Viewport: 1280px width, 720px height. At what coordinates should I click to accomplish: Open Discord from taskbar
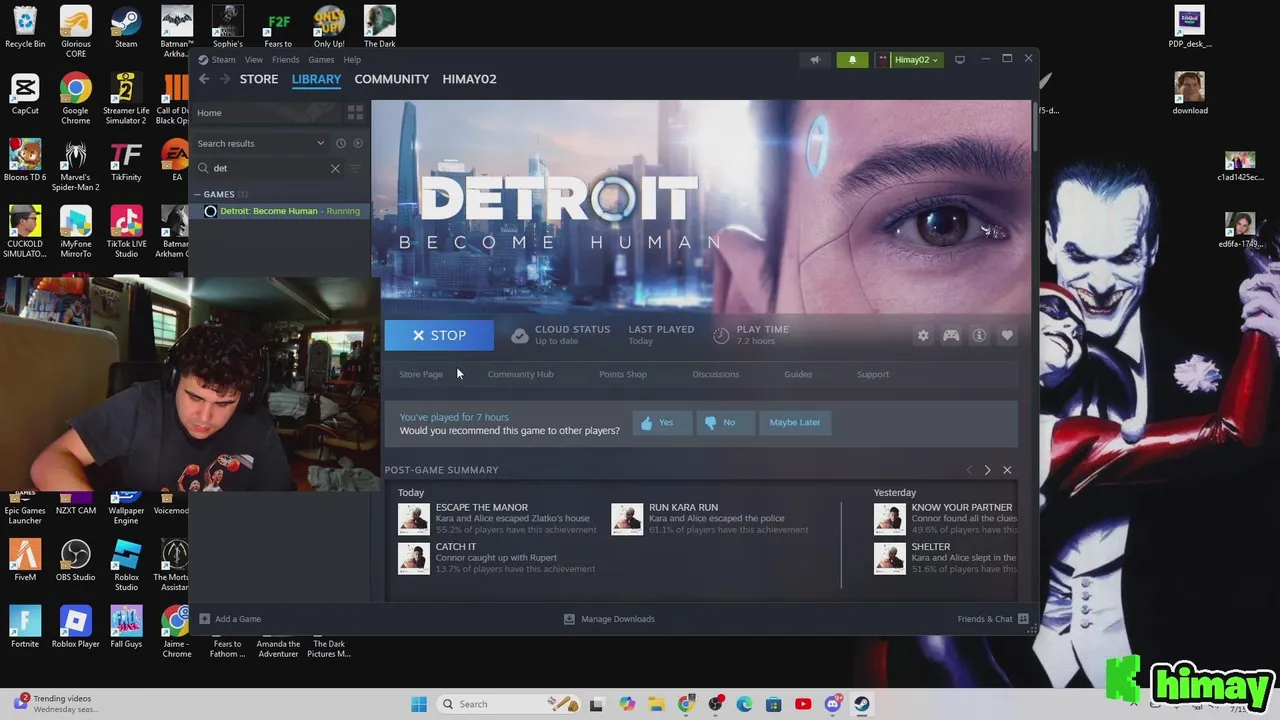click(x=833, y=704)
